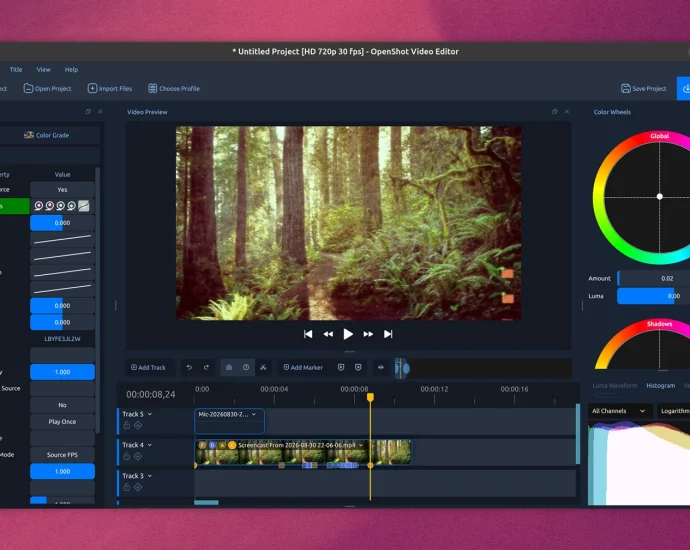Redo the last timeline action
This screenshot has width=690, height=550.
206,367
